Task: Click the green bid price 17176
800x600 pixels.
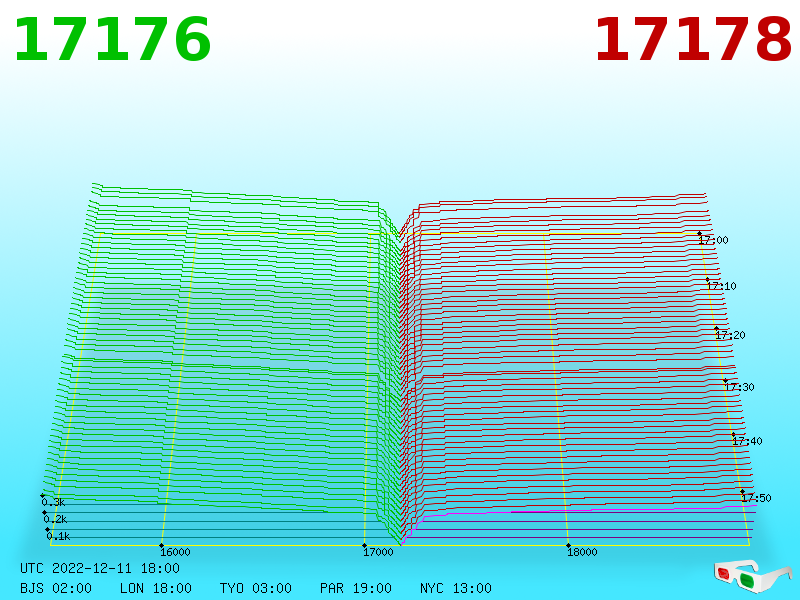Action: (112, 40)
